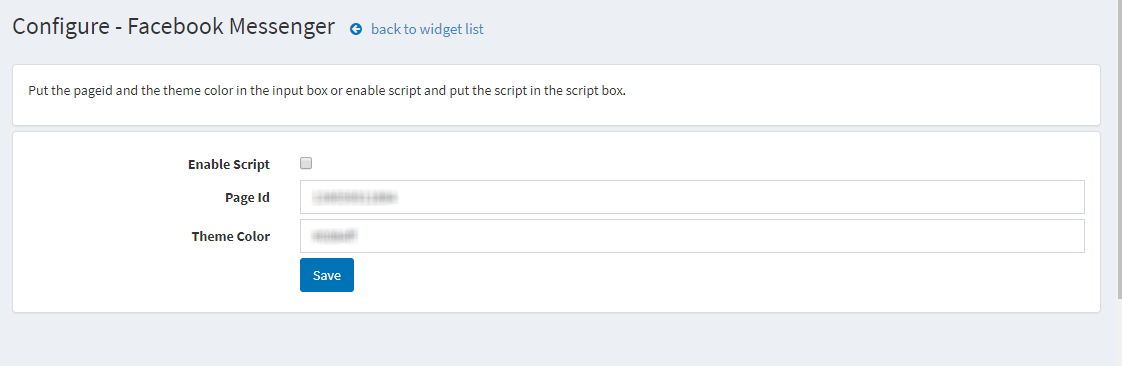Click the 'Enable Script' label text
1122x366 pixels.
(x=229, y=165)
